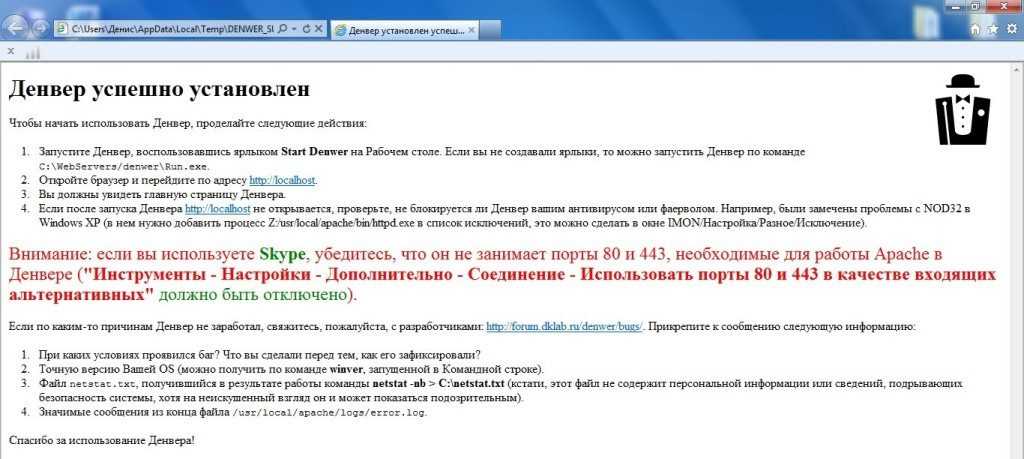This screenshot has height=459, width=1024.
Task: Open the forum.dklab.ru/denwer/bugs link
Action: coord(565,326)
